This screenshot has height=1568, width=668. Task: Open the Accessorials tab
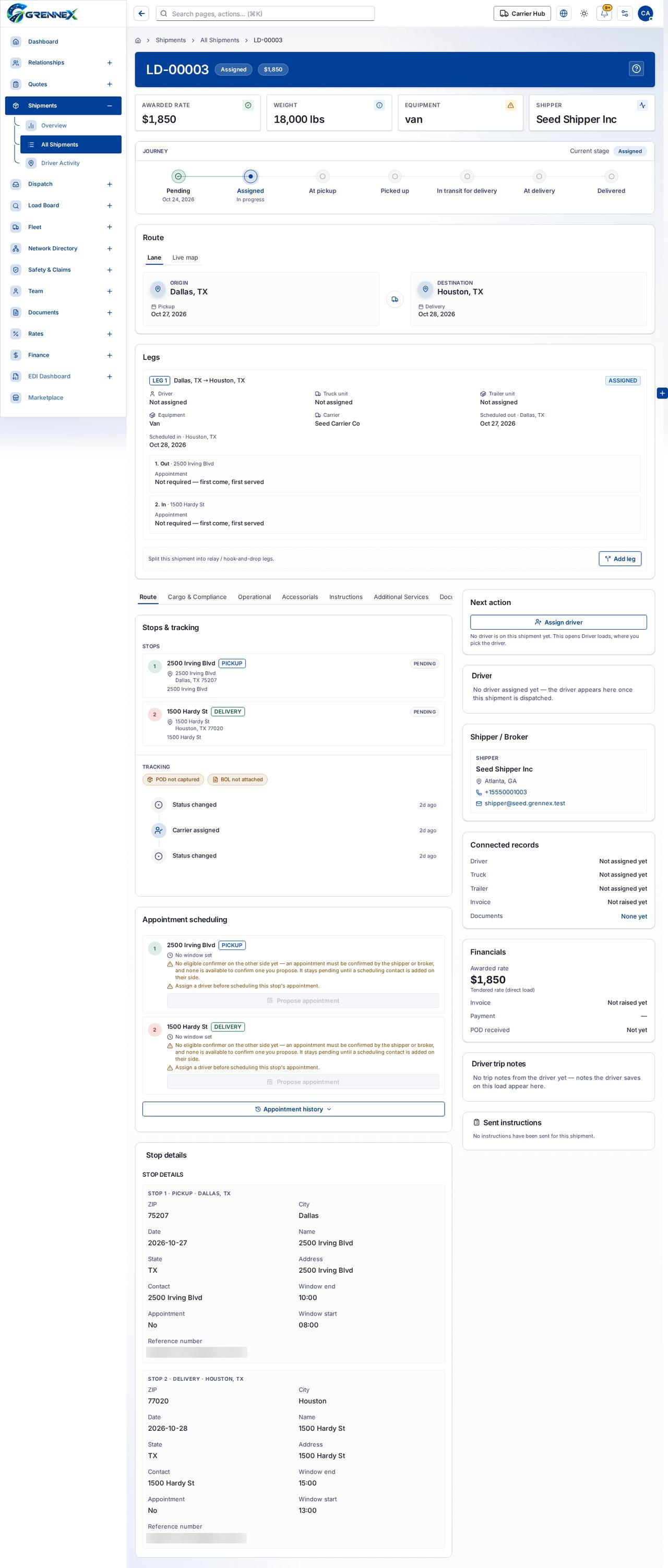(300, 597)
